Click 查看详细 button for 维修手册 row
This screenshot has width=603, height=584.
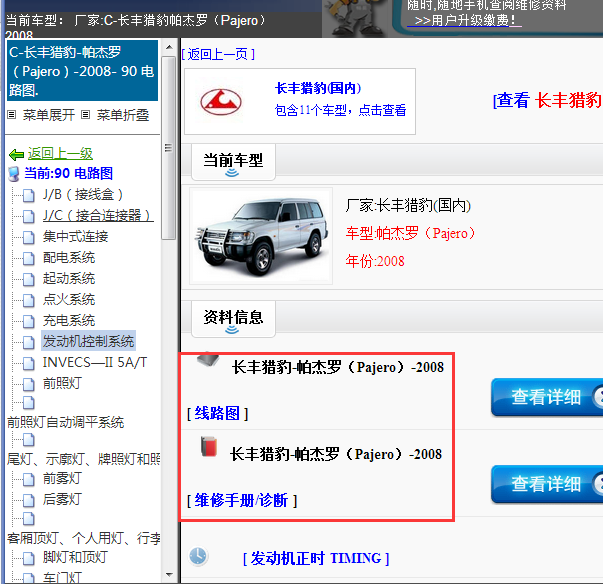pos(547,484)
